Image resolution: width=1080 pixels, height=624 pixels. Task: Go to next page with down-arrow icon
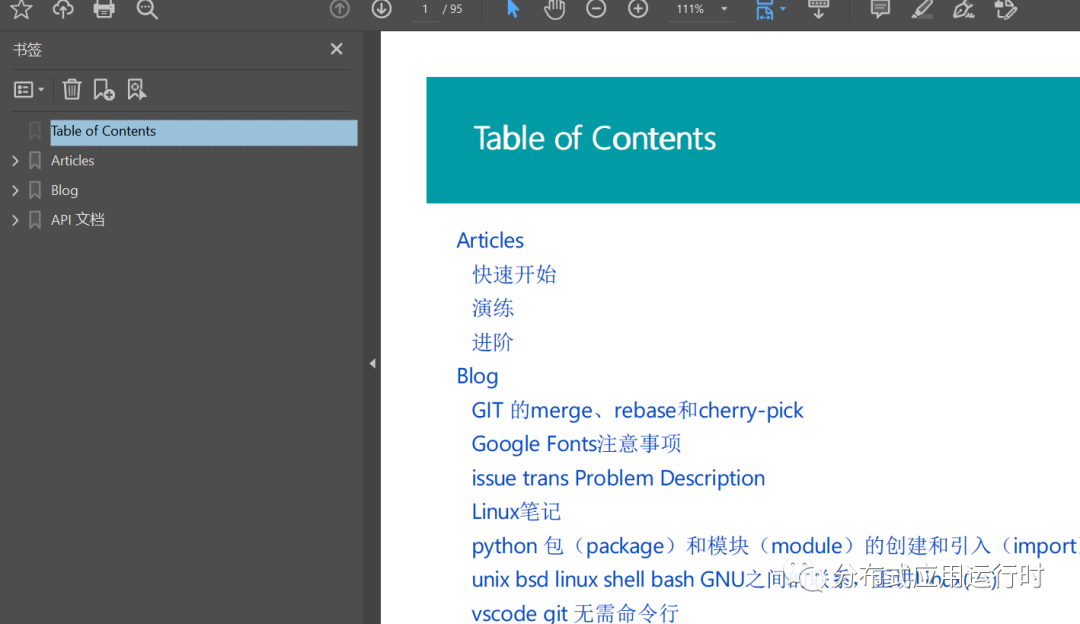click(381, 9)
